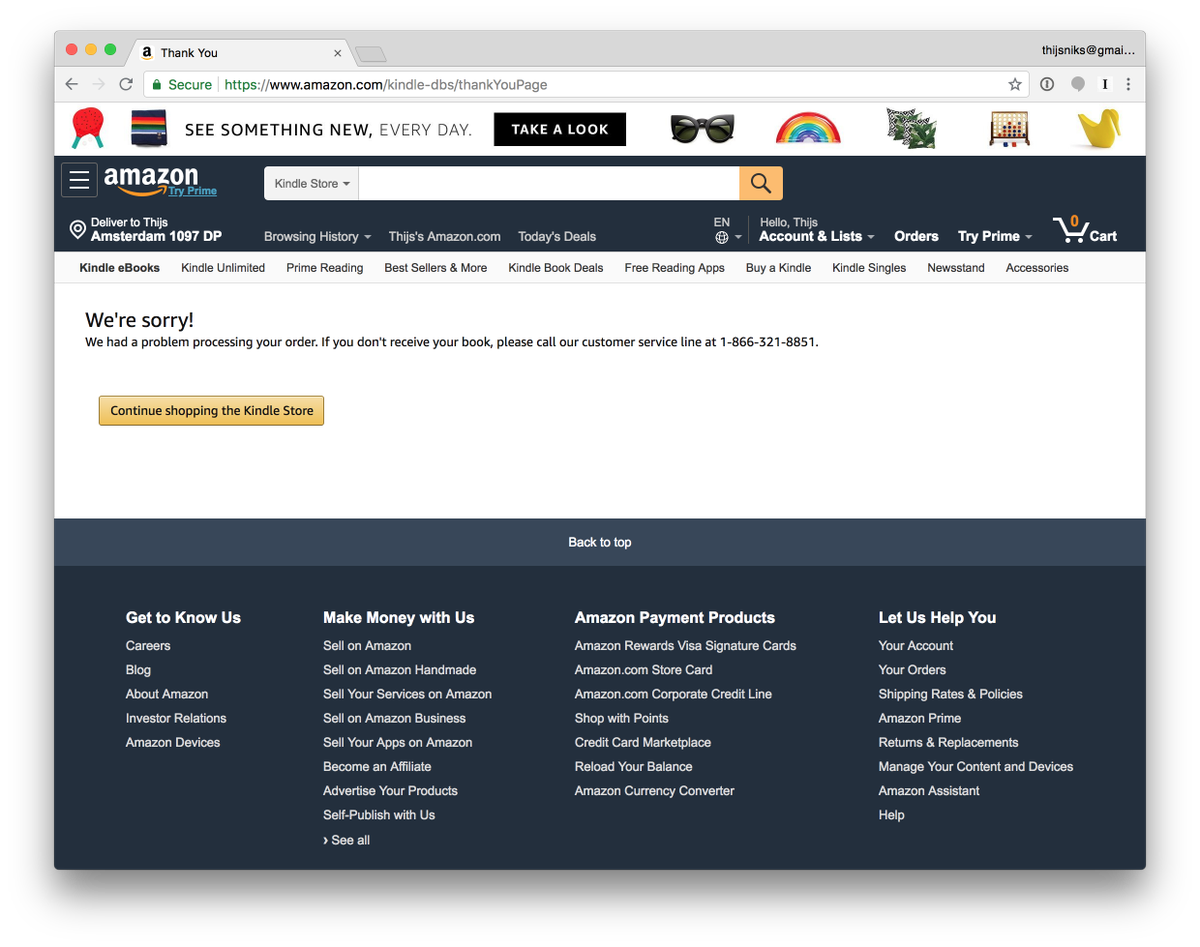Click the gray chat bubble extension icon
This screenshot has width=1200, height=947.
pos(1077,84)
